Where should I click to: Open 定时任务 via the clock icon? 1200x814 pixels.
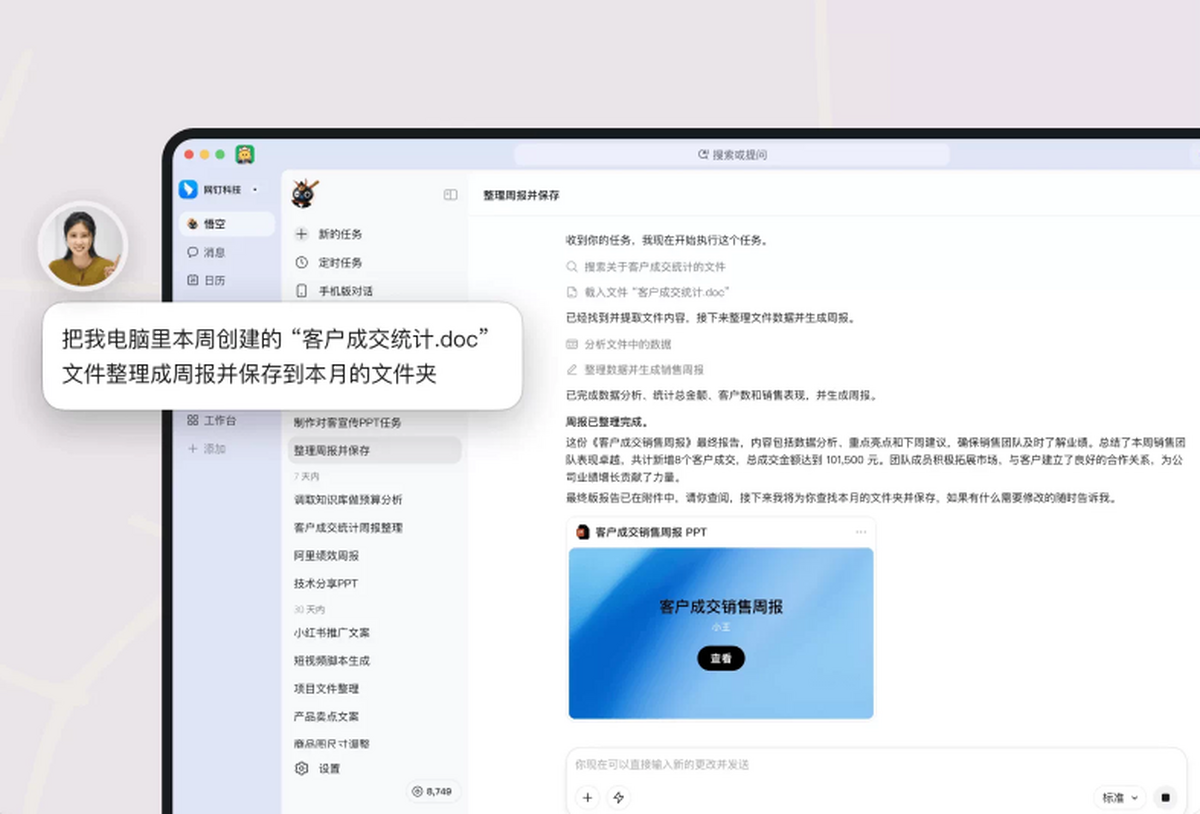coord(301,263)
